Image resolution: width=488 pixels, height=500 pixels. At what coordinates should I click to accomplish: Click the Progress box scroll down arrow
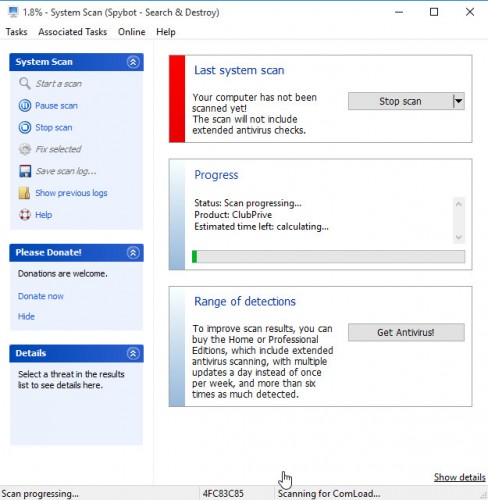(x=459, y=237)
